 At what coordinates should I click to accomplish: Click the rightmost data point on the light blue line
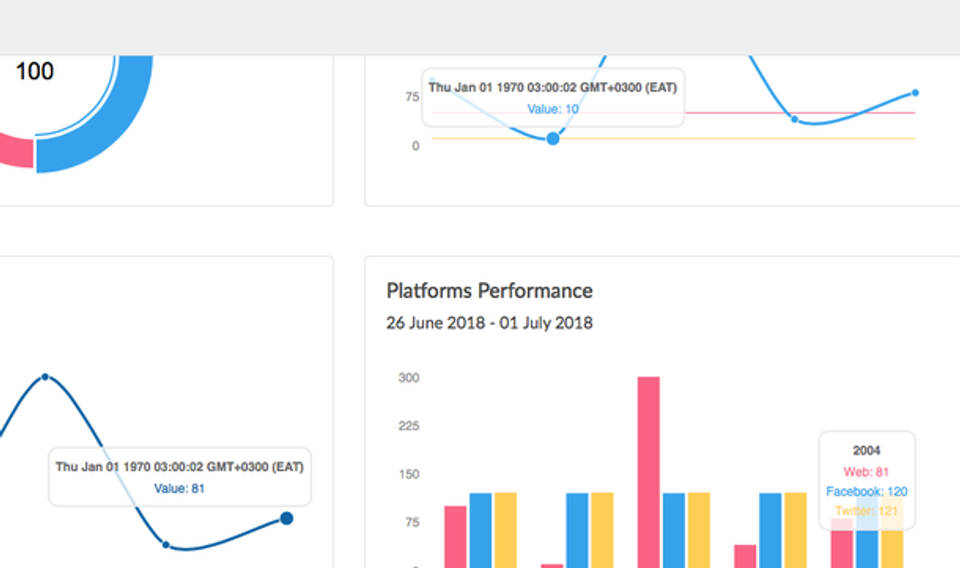click(x=914, y=93)
